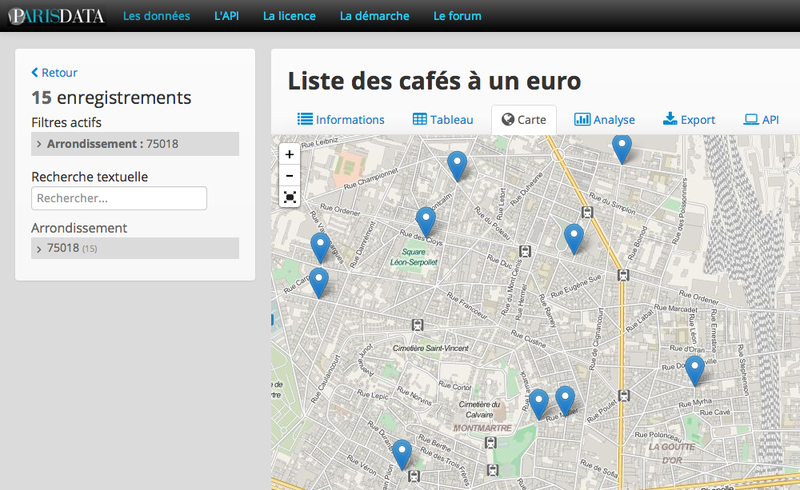Click the marker near Rue Durantin
The image size is (800, 490).
tap(402, 454)
